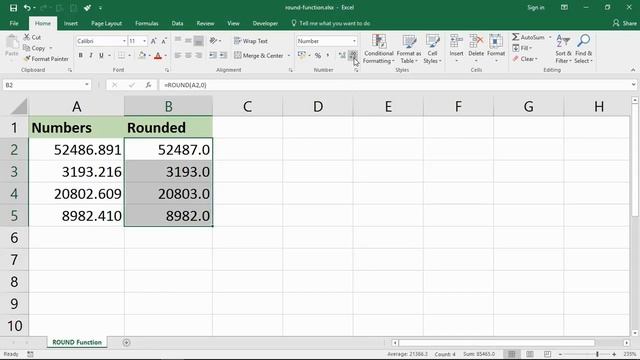The width and height of the screenshot is (640, 360).
Task: Toggle Merge & Center
Action: (x=259, y=56)
